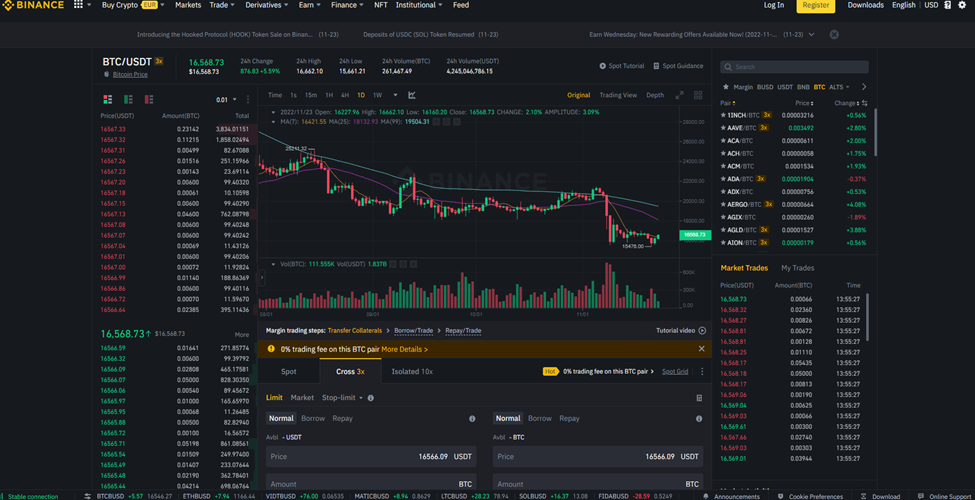Open order book more options dots
The width and height of the screenshot is (975, 500).
[x=248, y=100]
